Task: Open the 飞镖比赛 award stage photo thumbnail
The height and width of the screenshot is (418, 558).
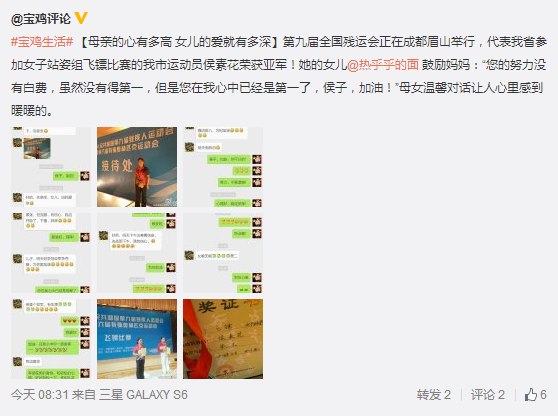Action: tap(137, 339)
